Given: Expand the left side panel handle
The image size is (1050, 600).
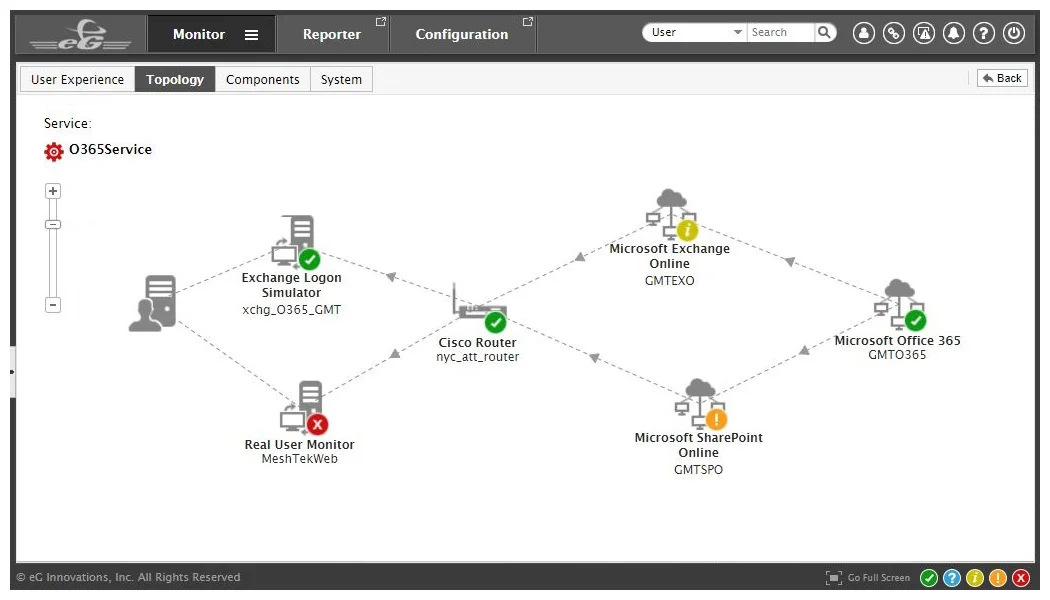Looking at the screenshot, I should 12,372.
